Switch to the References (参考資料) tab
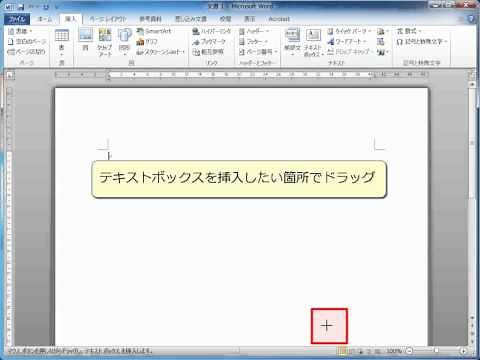This screenshot has height=360, width=480. coord(150,19)
